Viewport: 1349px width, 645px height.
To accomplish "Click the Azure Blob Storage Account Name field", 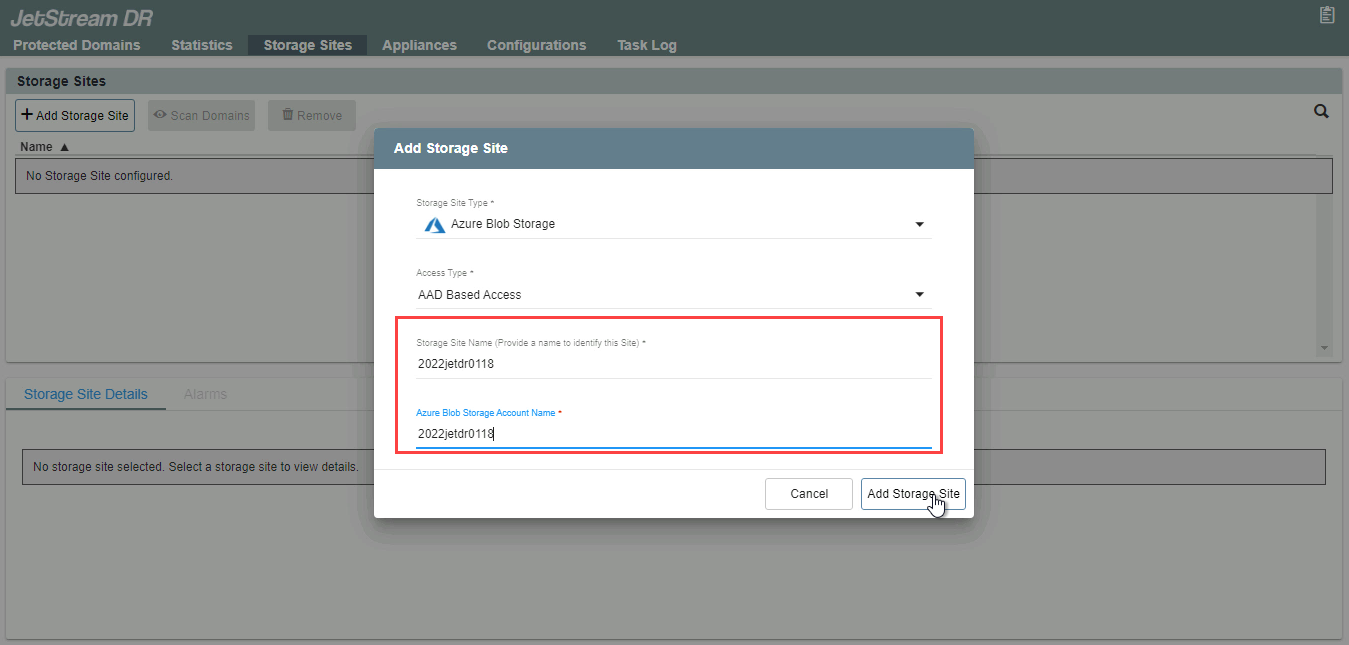I will 672,434.
